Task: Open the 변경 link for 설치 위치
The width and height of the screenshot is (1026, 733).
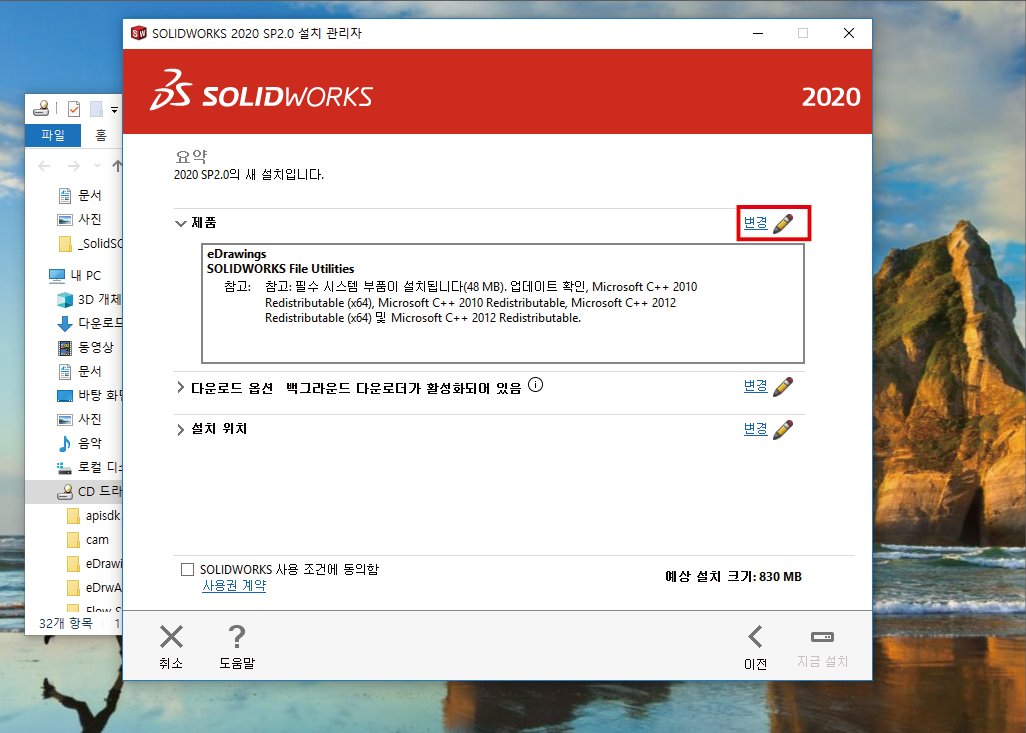Action: click(755, 429)
